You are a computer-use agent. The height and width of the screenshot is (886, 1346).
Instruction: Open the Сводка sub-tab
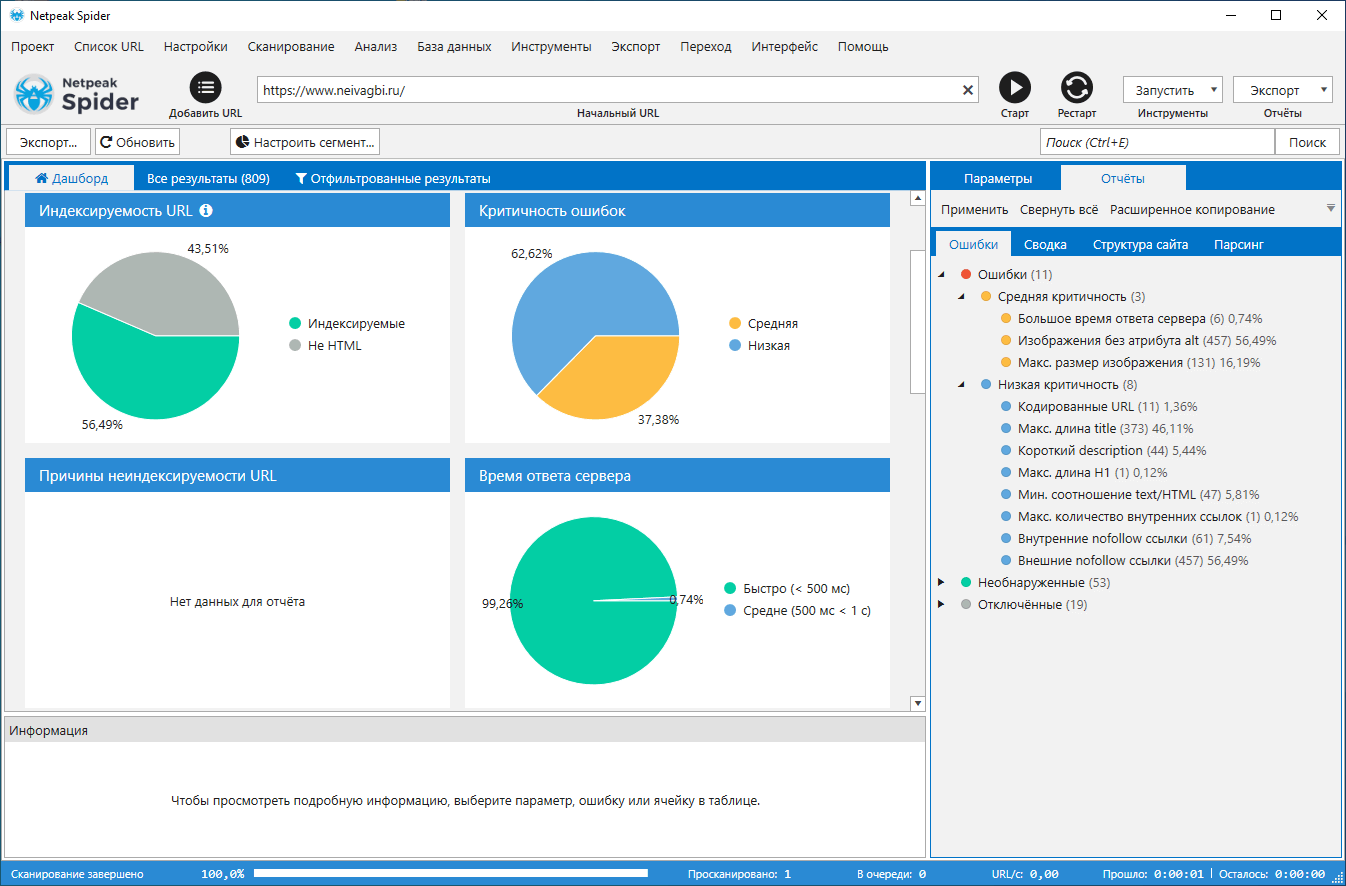tap(1045, 245)
